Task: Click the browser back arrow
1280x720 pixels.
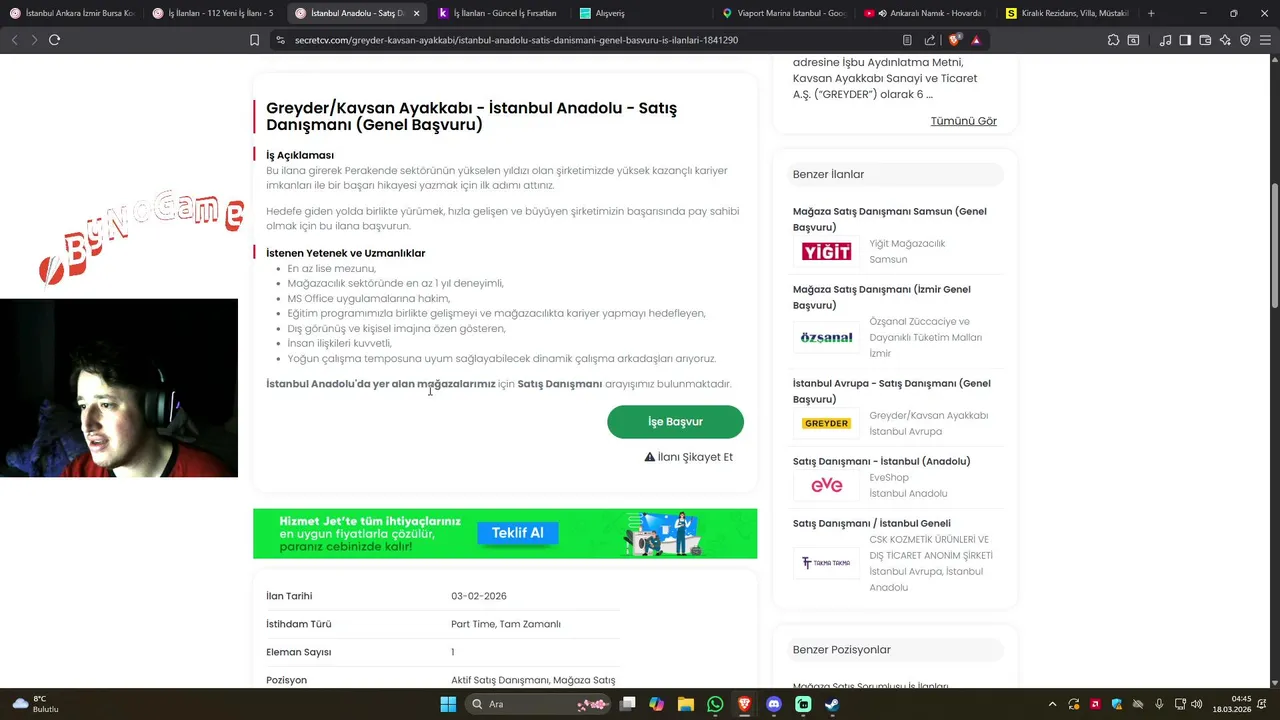Action: coord(14,40)
